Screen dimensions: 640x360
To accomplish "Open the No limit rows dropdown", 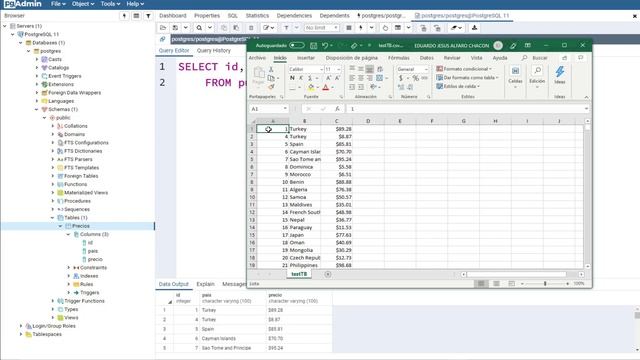I will pos(322,28).
